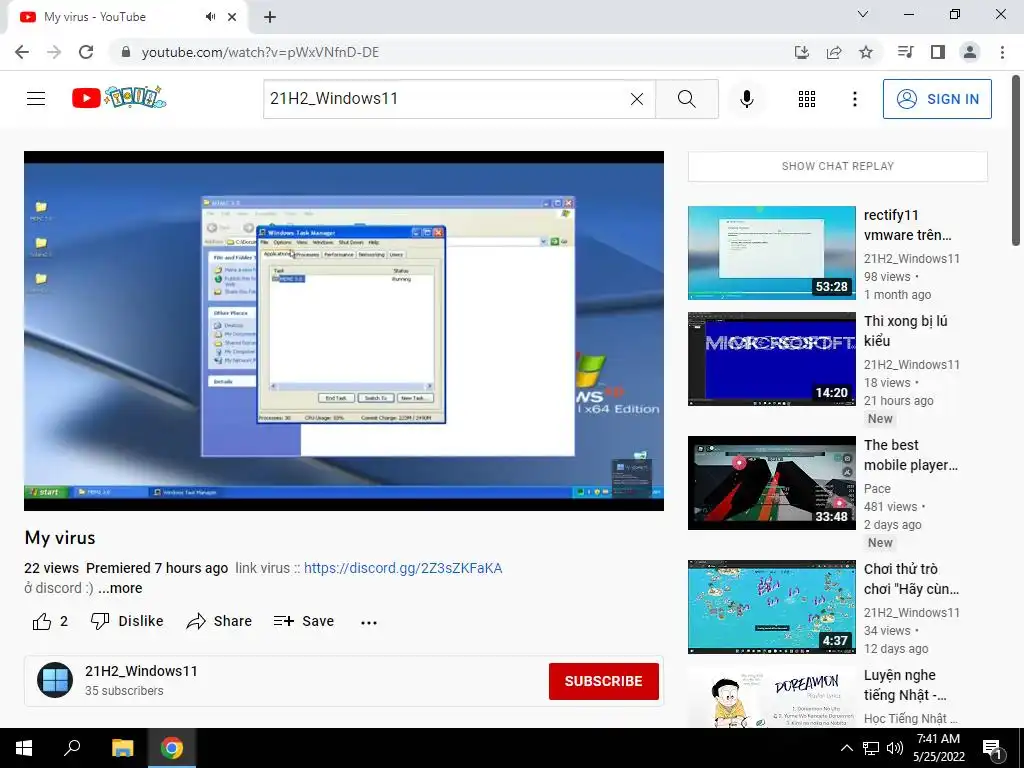Open Chrome three-dot menu
This screenshot has height=768, width=1024.
pyautogui.click(x=1002, y=52)
